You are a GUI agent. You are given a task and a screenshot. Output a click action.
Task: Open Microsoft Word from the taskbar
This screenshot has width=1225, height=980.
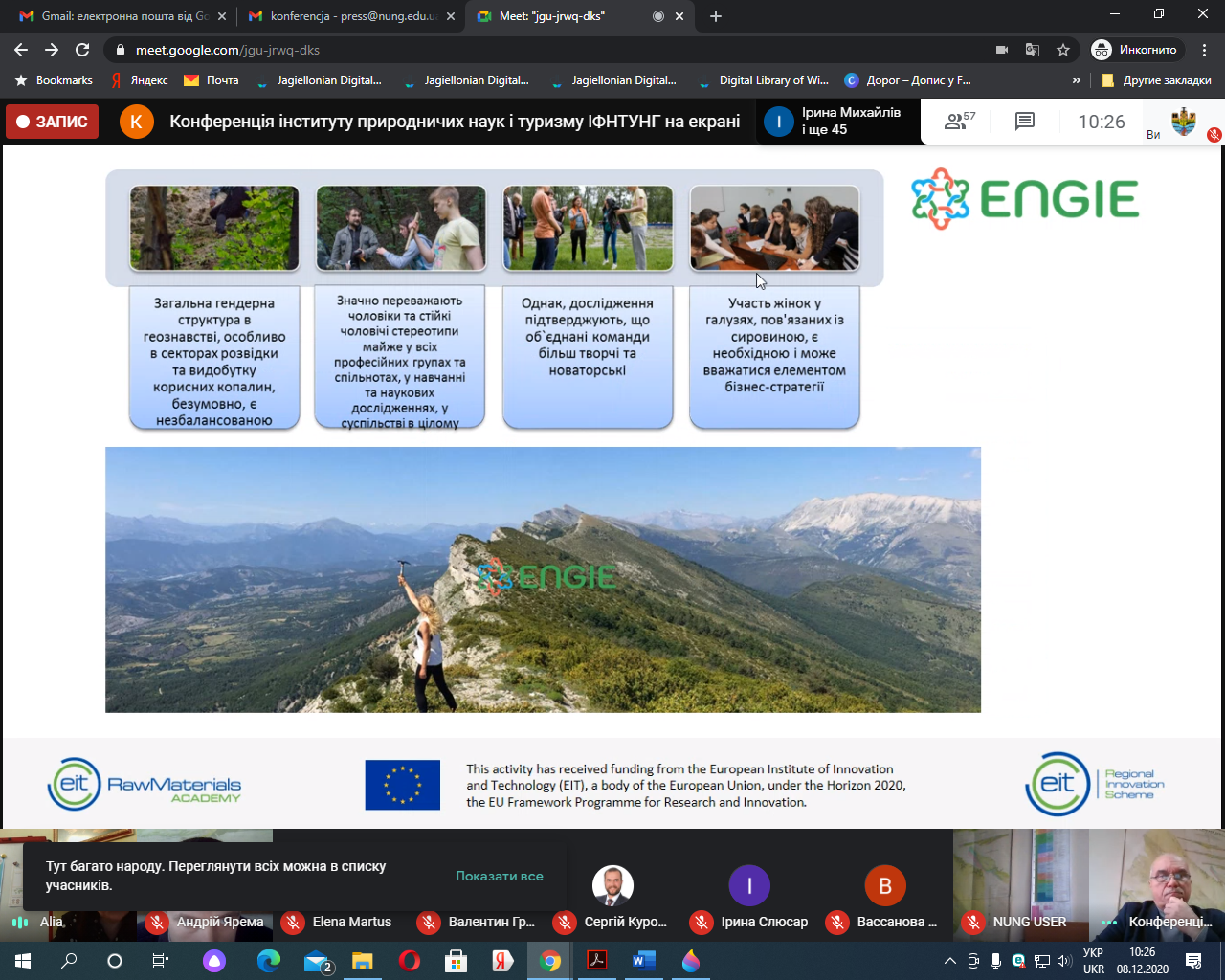click(x=644, y=961)
